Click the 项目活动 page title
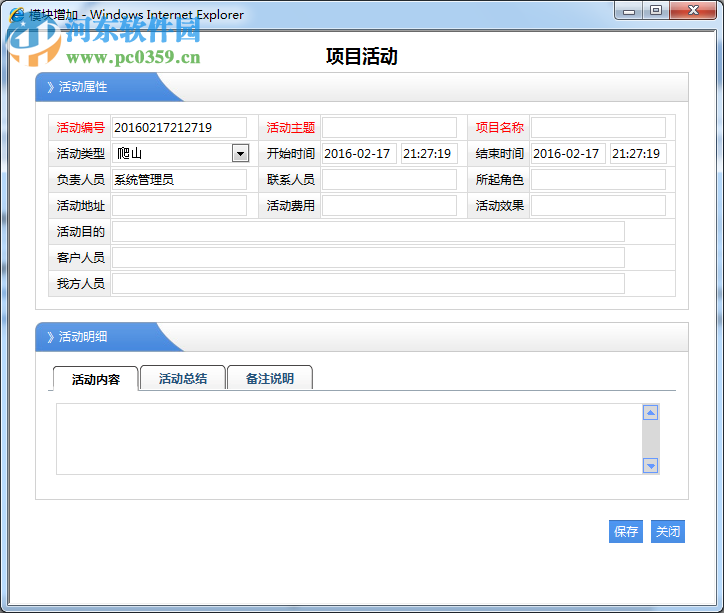 click(362, 56)
